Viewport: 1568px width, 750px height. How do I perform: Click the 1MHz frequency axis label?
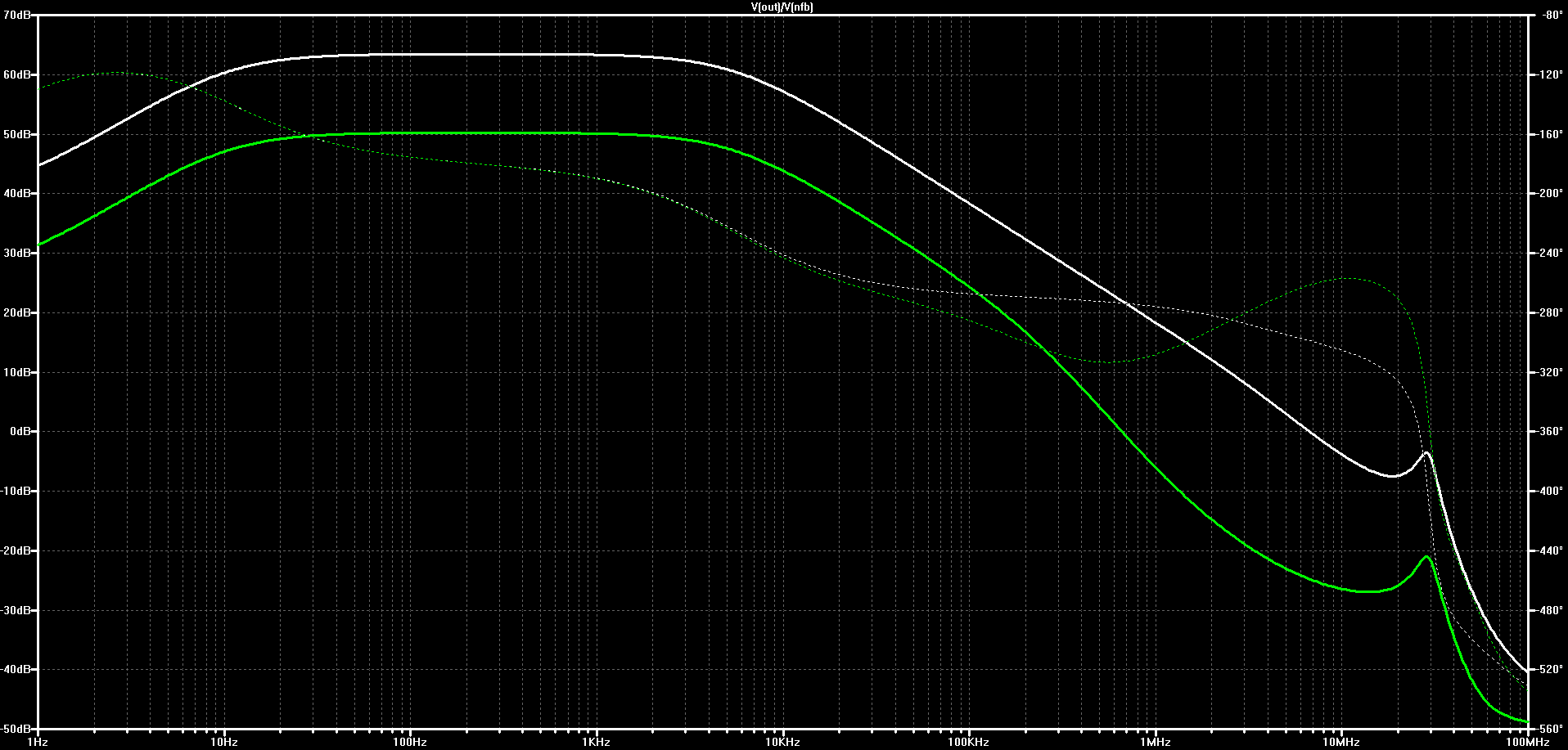pyautogui.click(x=1156, y=743)
